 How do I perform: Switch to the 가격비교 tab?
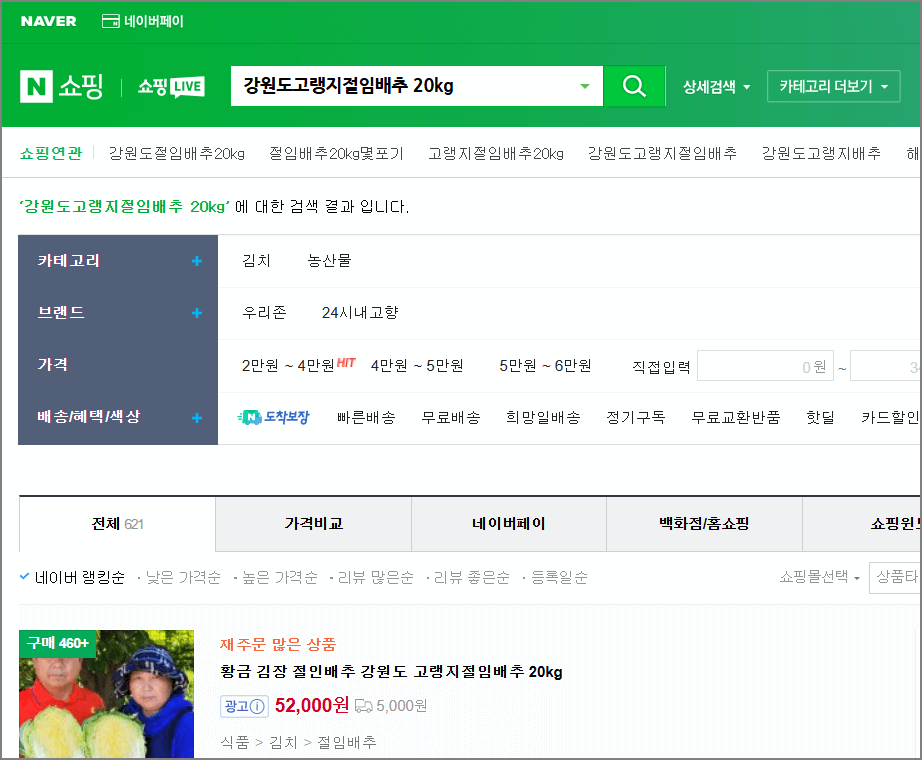point(312,523)
